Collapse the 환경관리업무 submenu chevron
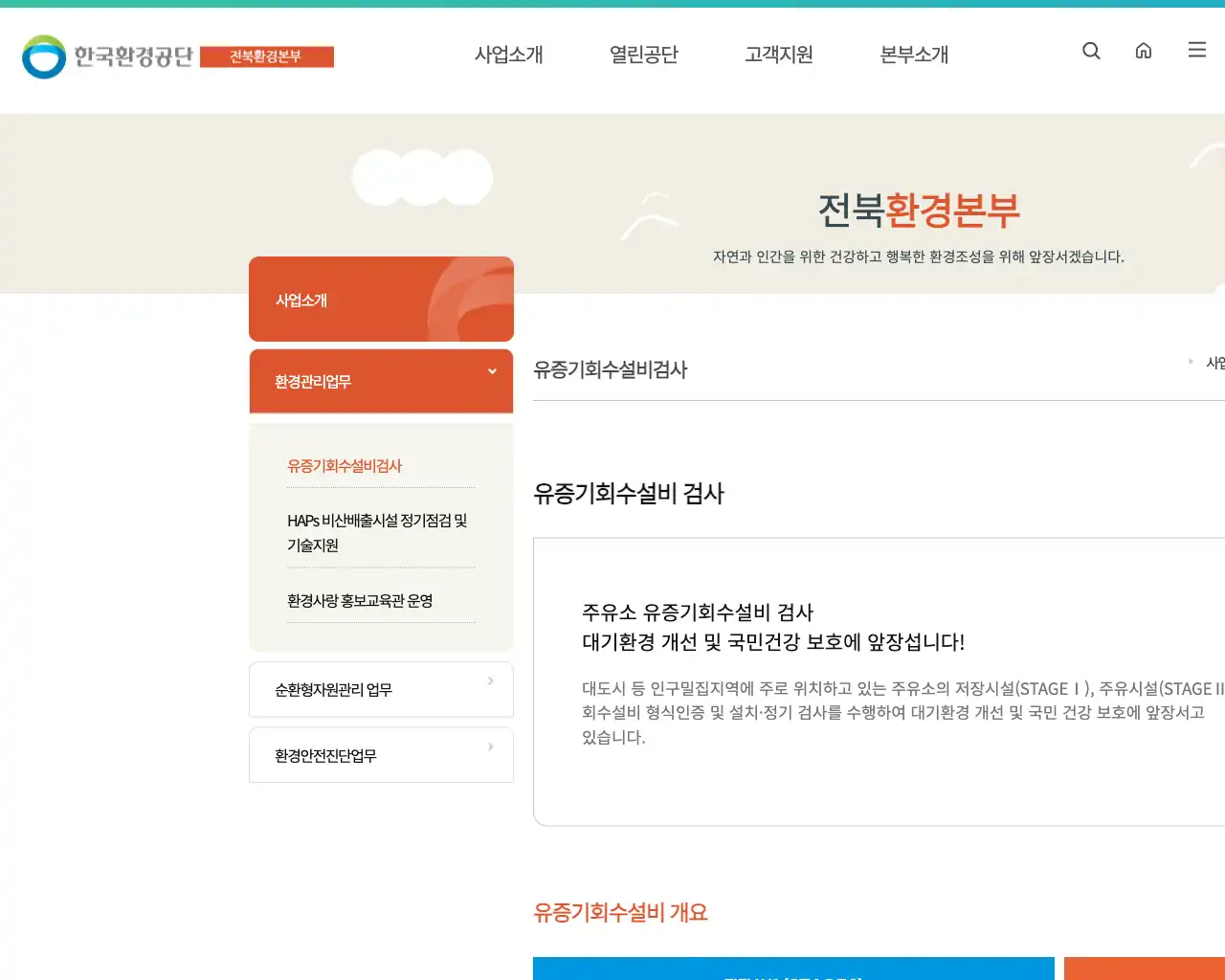1225x980 pixels. (492, 371)
